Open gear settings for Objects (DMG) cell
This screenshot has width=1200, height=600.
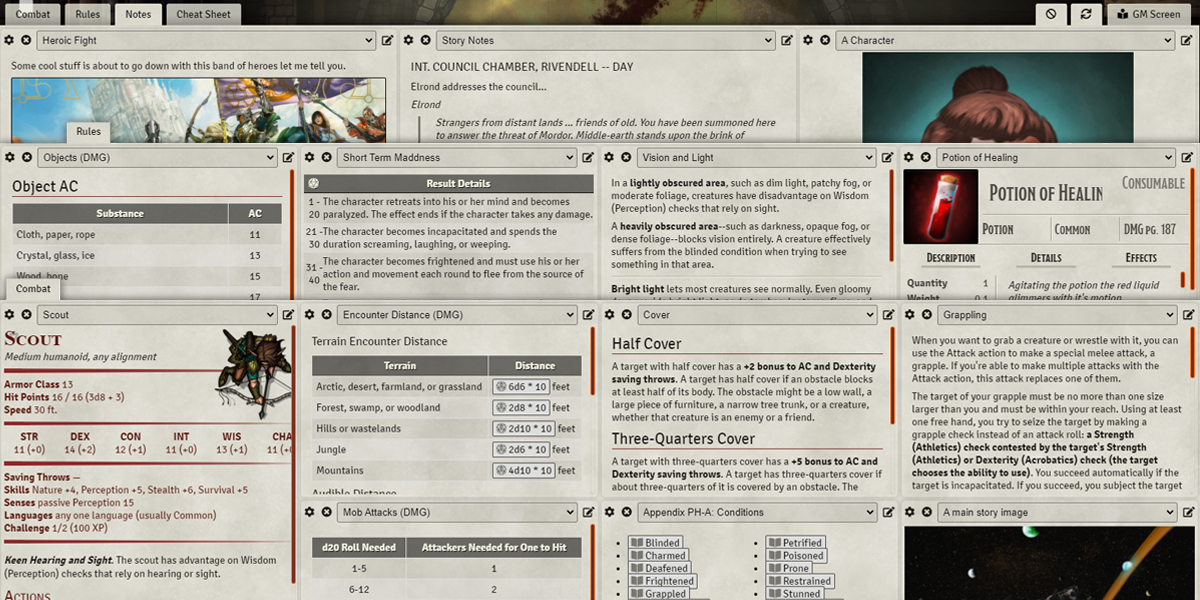[10, 158]
